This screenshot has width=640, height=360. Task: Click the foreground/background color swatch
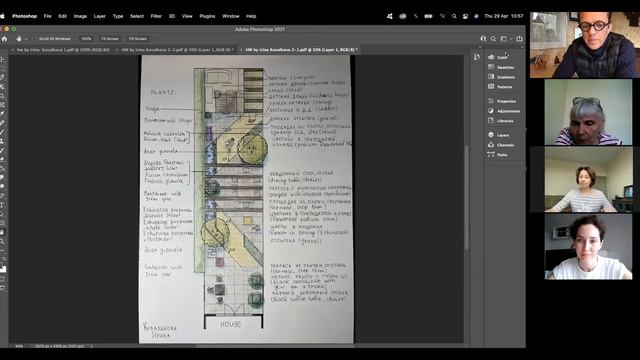click(2, 269)
